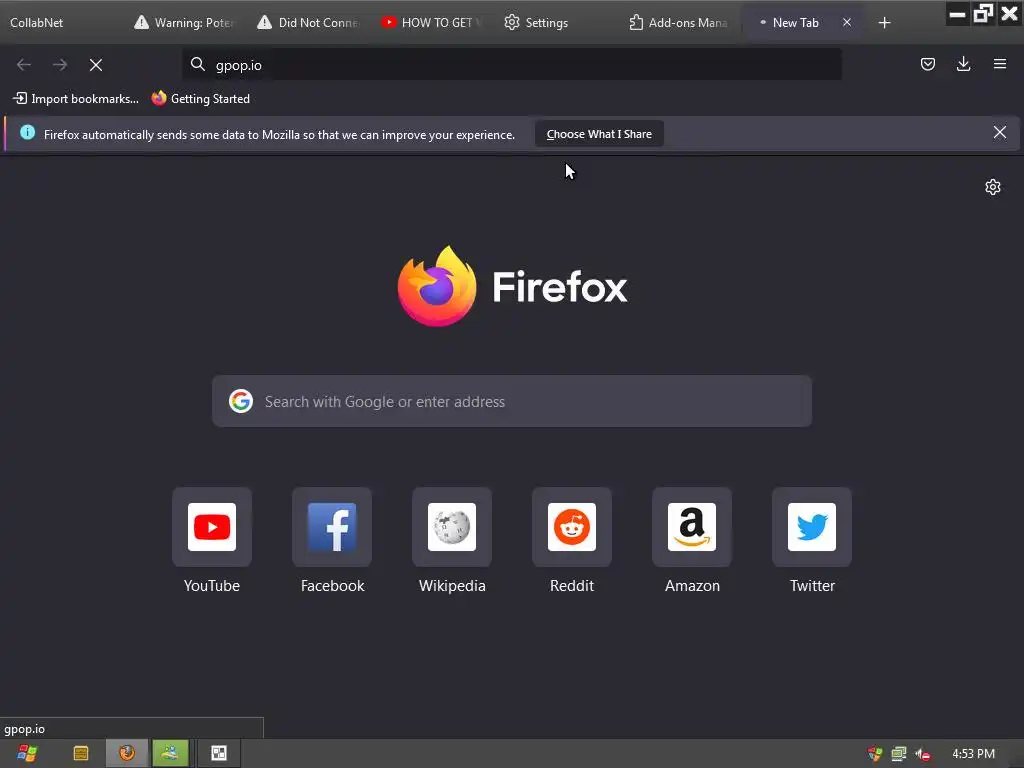Screen dimensions: 1024x768
Task: Close the New Tab tab
Action: (847, 22)
